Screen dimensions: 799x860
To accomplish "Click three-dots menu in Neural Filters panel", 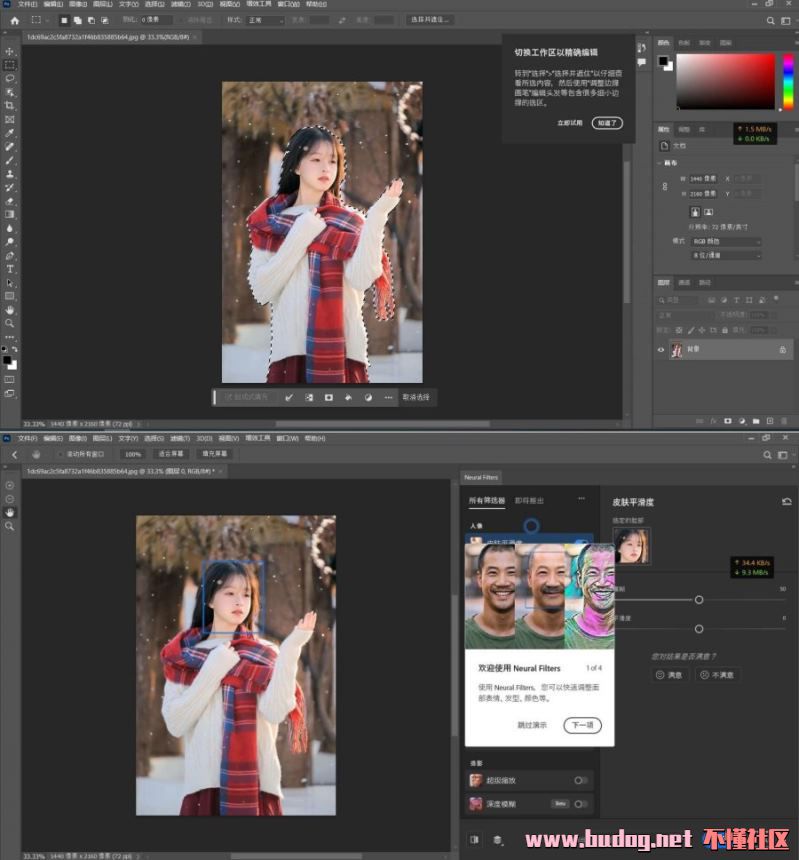I will [x=581, y=499].
